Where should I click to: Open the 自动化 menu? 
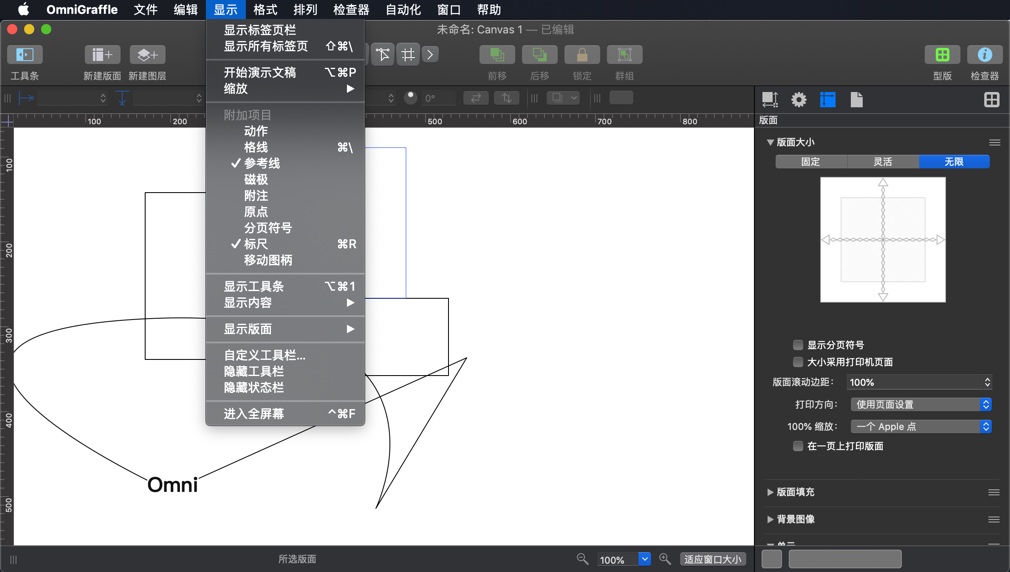pyautogui.click(x=403, y=10)
